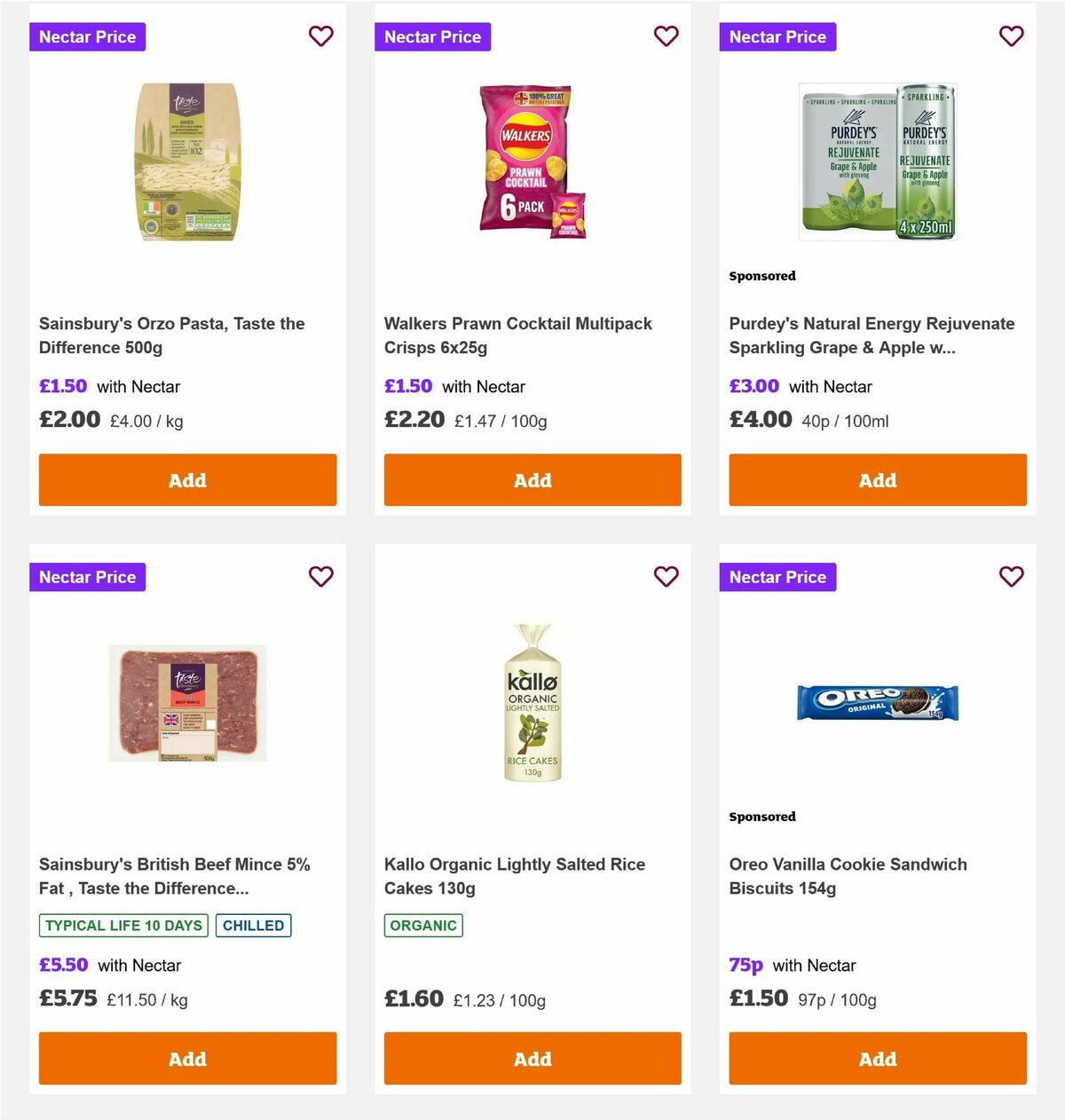Click the Nectar Price badge on the Purdey's drink card
This screenshot has height=1120, width=1065.
[x=777, y=36]
